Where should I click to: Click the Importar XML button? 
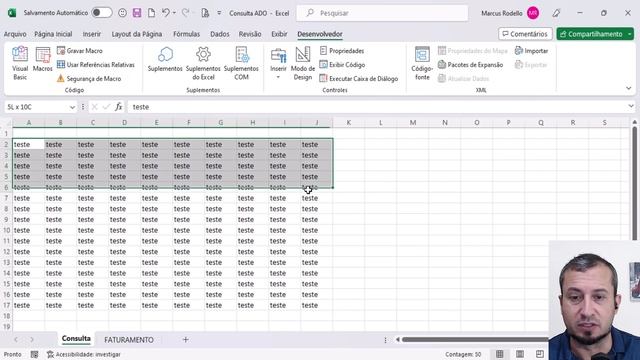pyautogui.click(x=531, y=51)
